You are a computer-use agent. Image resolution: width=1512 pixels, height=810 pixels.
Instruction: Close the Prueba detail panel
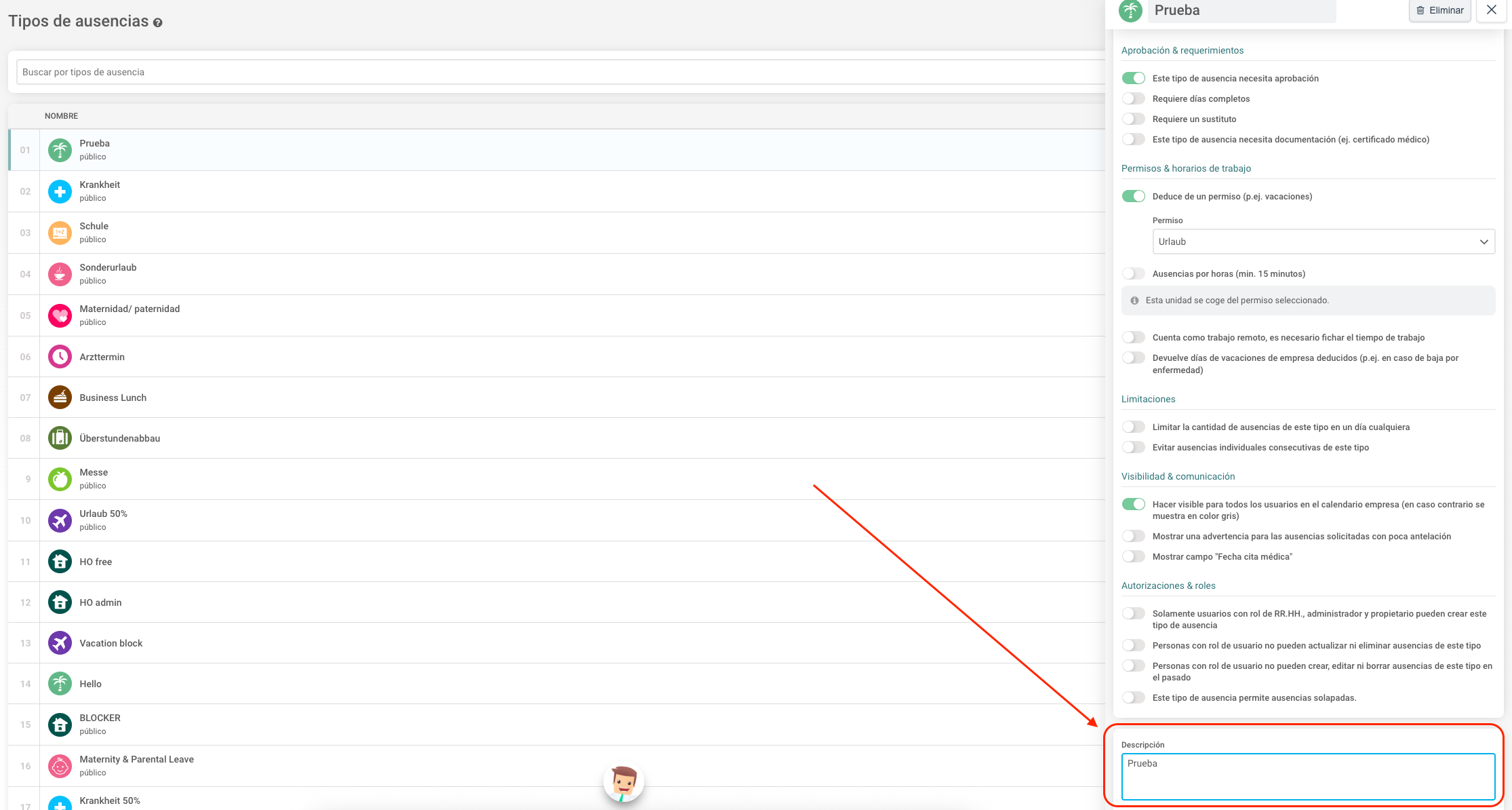coord(1491,10)
